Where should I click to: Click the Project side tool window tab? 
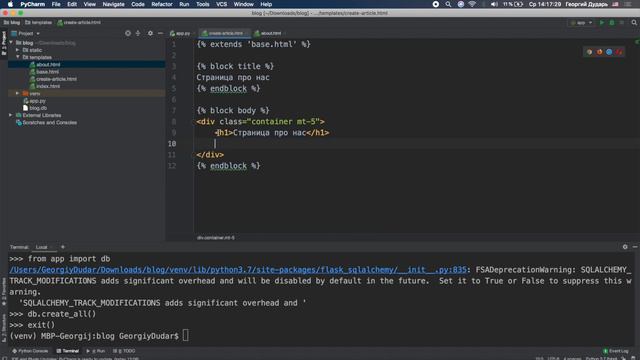tap(4, 43)
